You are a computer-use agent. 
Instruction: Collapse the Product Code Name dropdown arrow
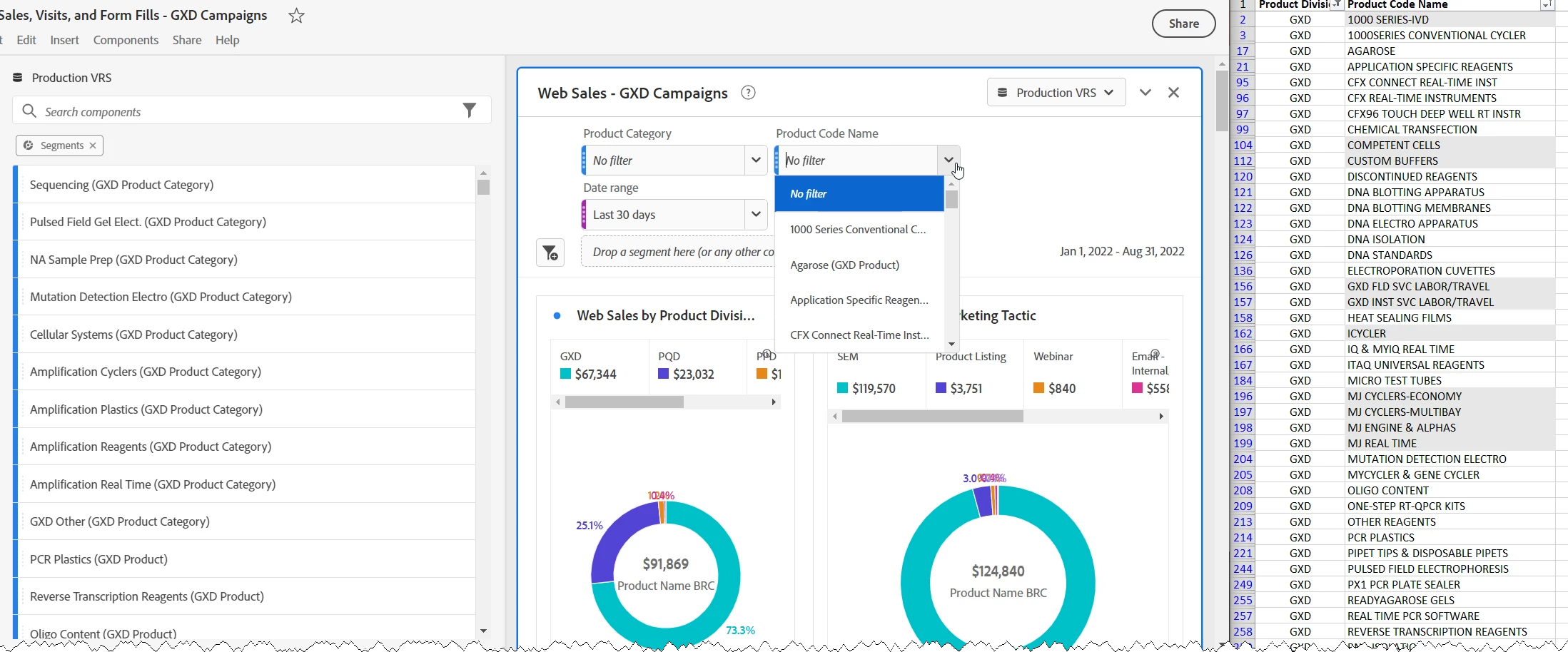949,160
